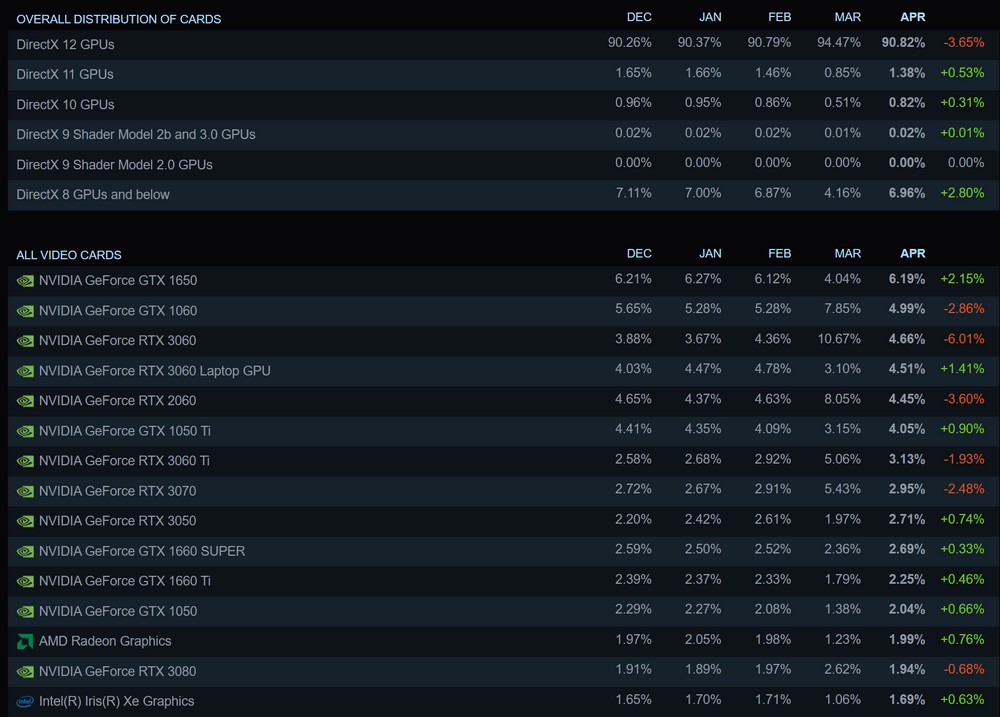Click the Intel logo beside Iris Xe Graphics
This screenshot has height=717, width=1000.
(25, 702)
